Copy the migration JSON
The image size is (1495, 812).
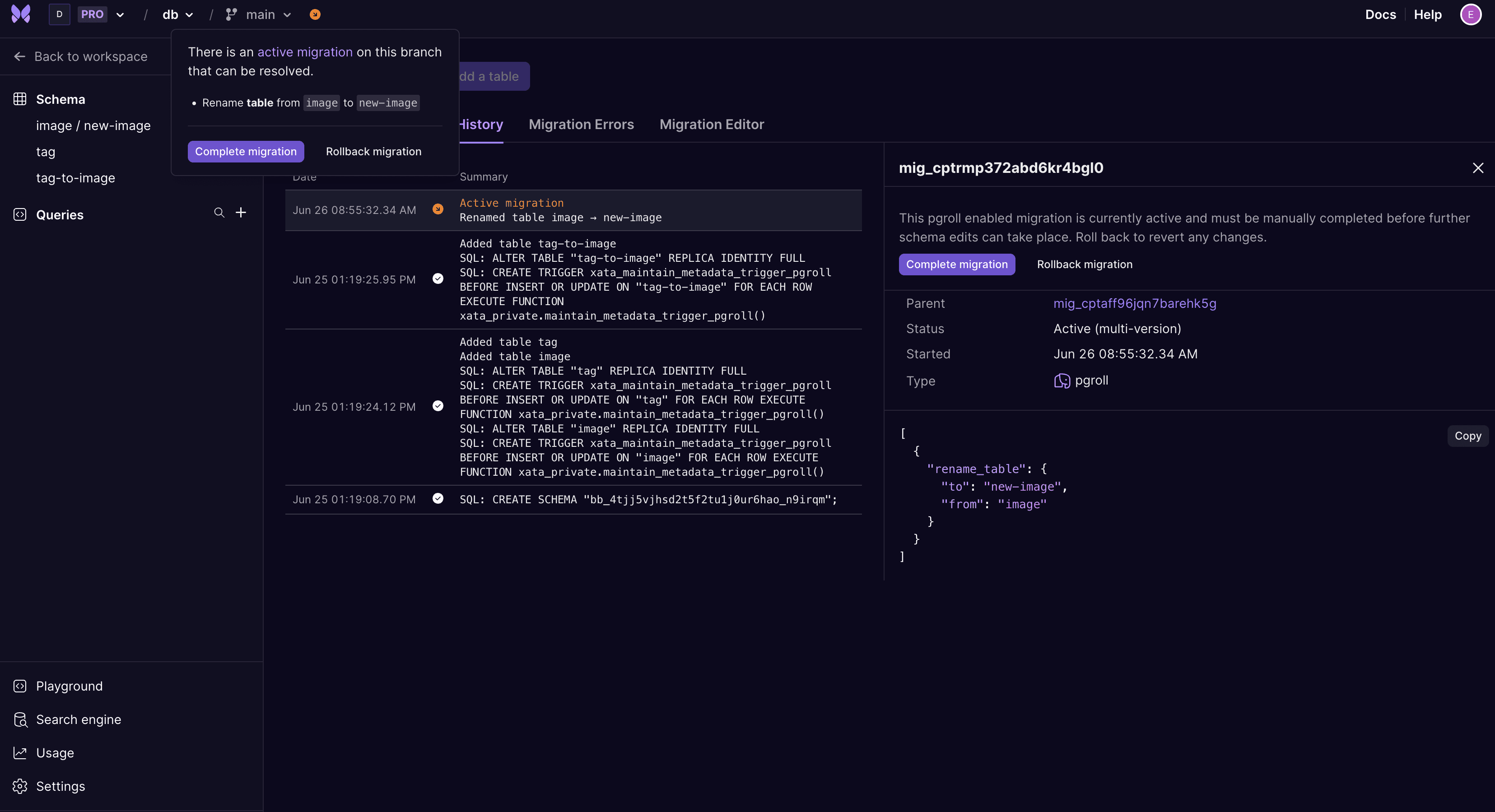point(1468,436)
